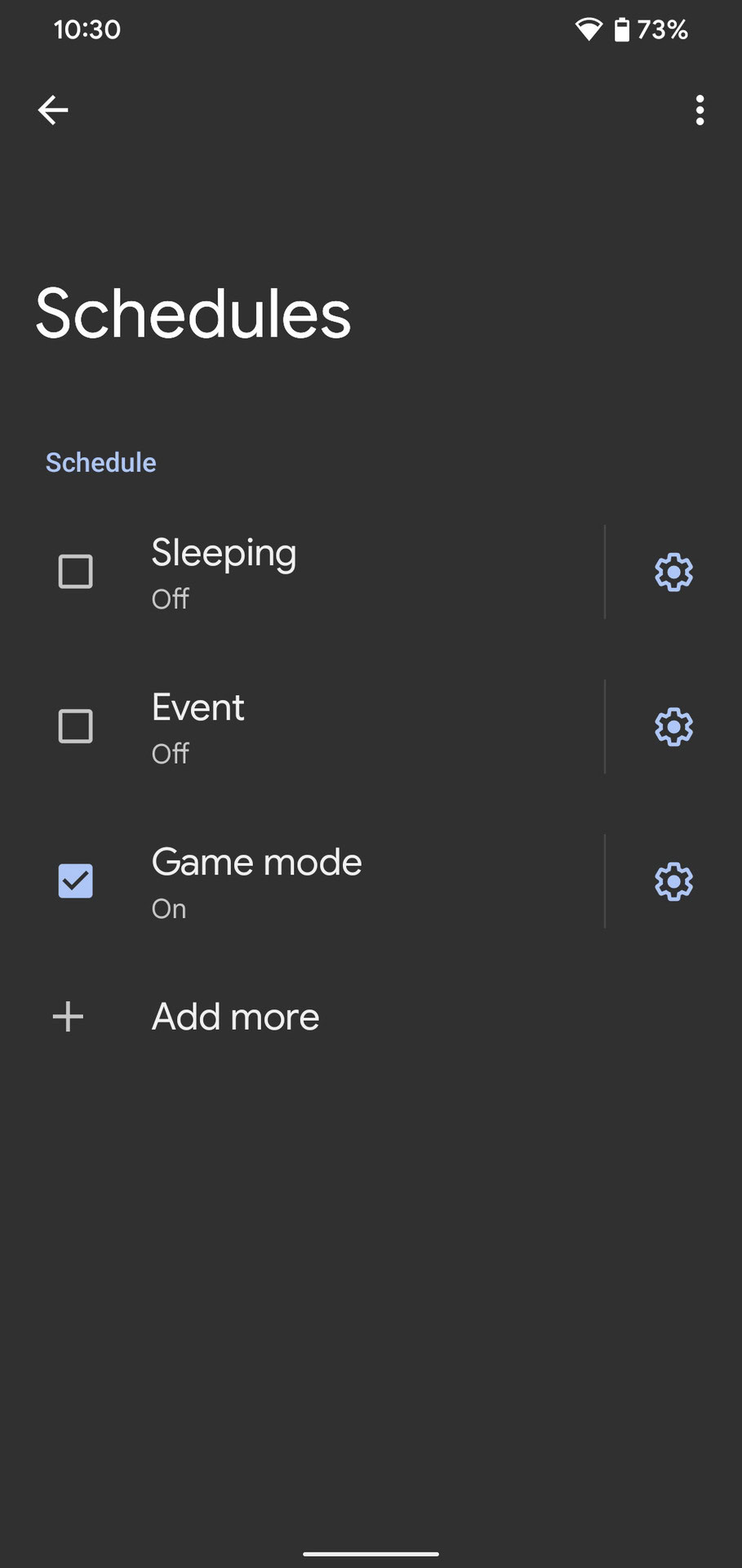The width and height of the screenshot is (742, 1568).
Task: Tap the Wi-Fi status icon
Action: (x=589, y=30)
